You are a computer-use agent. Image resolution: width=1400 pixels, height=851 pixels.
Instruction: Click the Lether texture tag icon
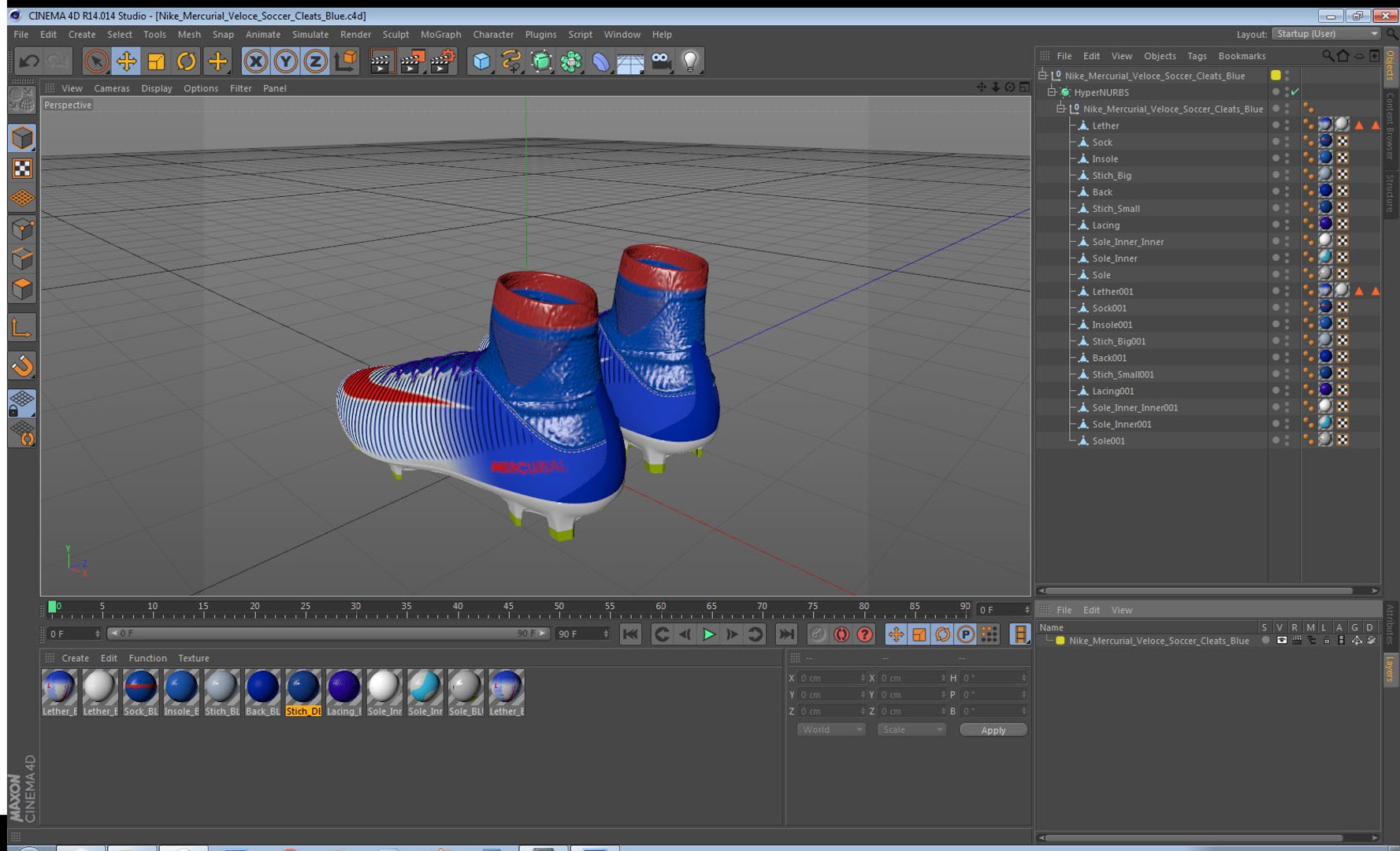(x=1326, y=124)
